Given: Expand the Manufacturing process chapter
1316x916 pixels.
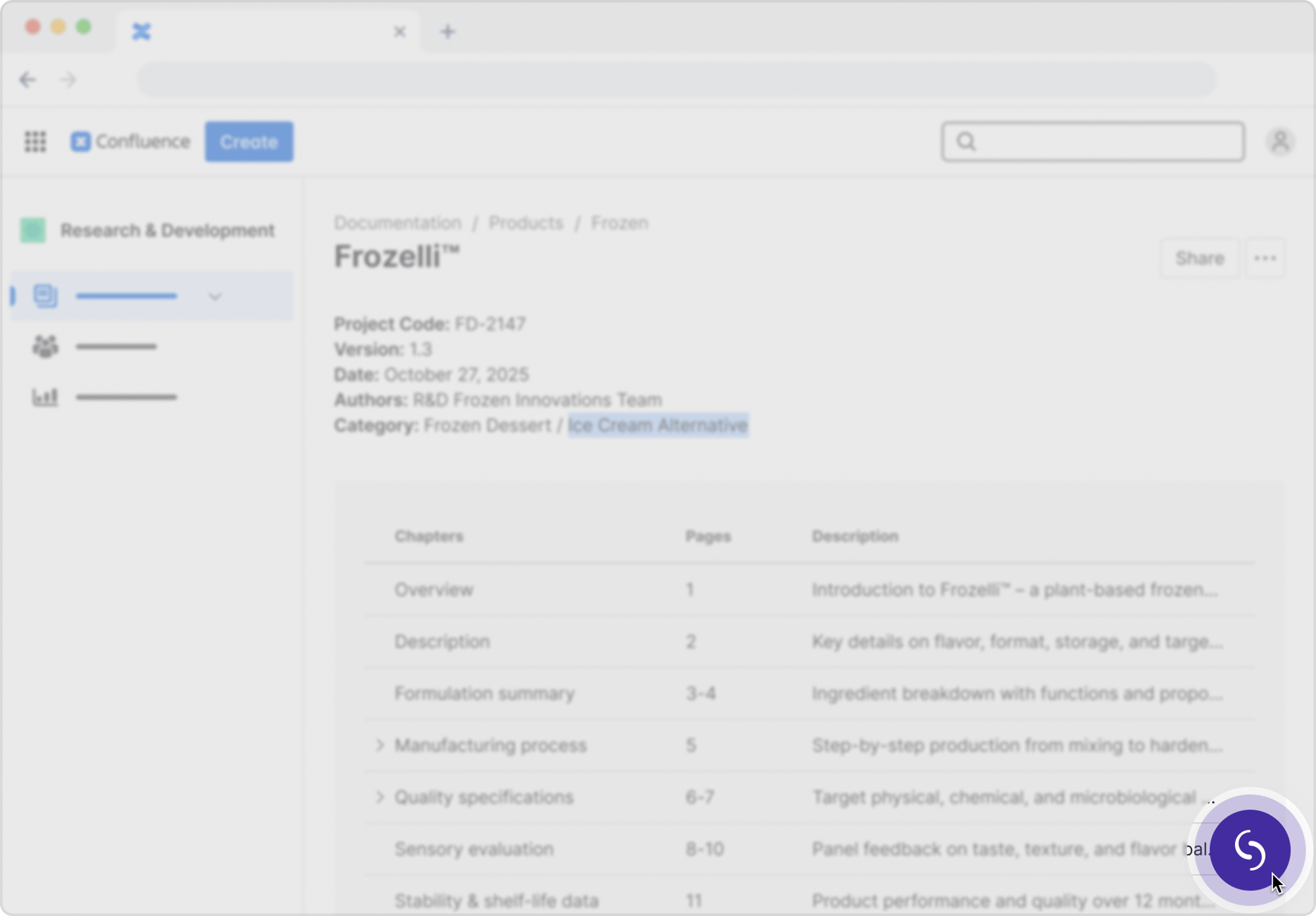Looking at the screenshot, I should [x=380, y=744].
